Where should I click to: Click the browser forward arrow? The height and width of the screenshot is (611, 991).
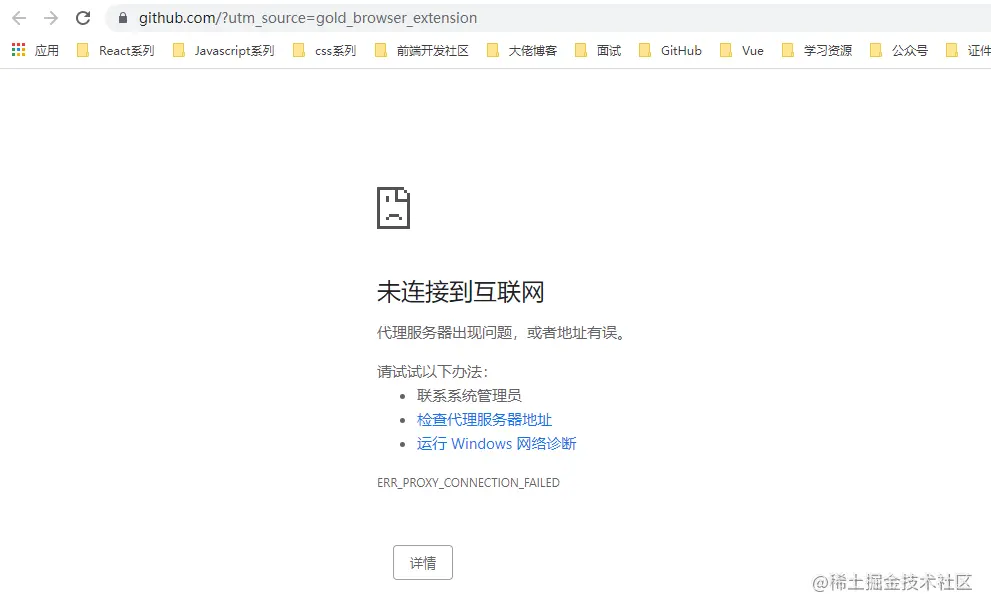[x=51, y=18]
